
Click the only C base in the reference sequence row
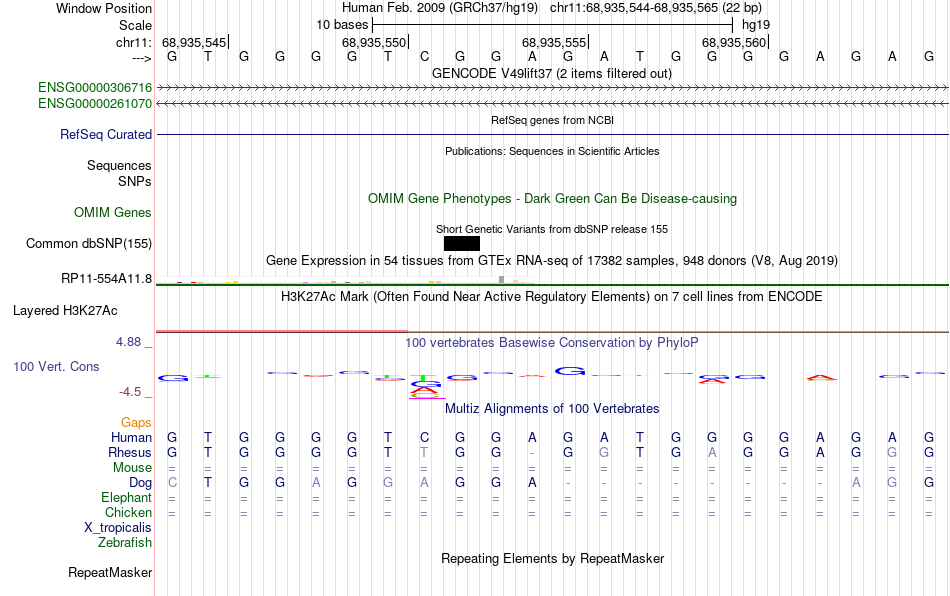coord(424,57)
